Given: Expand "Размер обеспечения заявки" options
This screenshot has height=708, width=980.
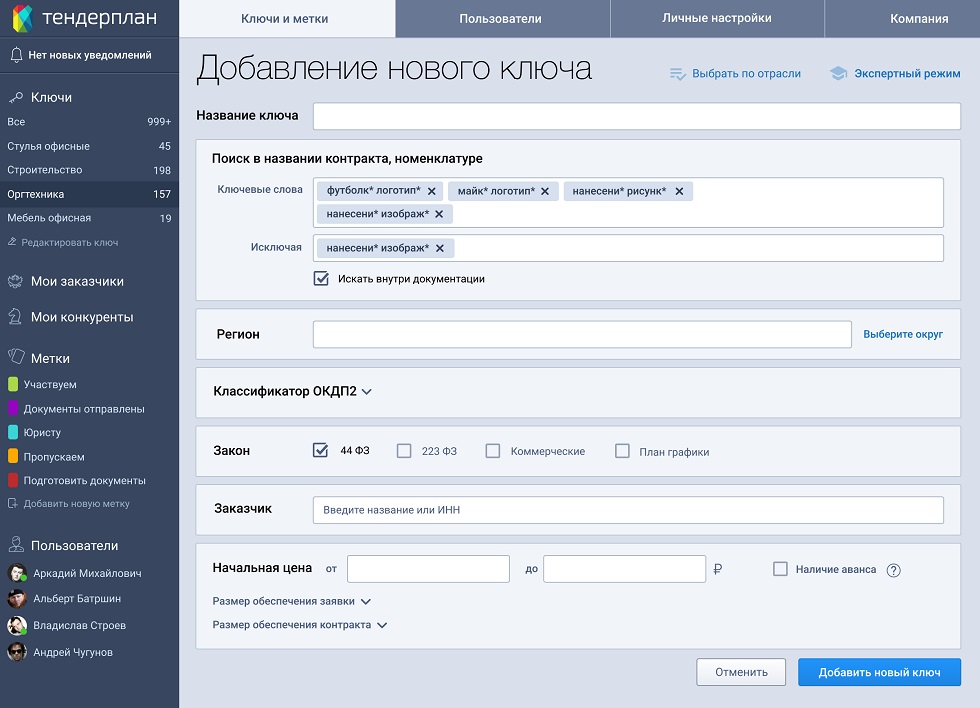Looking at the screenshot, I should (366, 602).
